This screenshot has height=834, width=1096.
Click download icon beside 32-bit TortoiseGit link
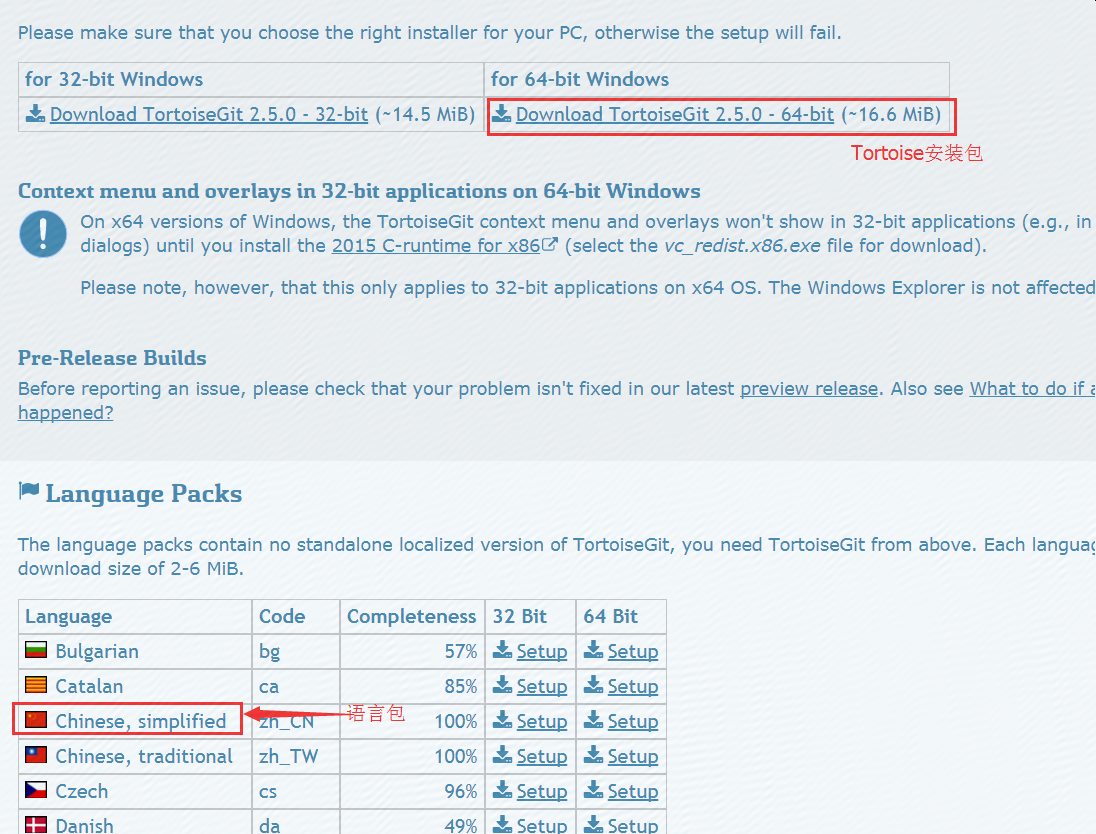pos(35,113)
